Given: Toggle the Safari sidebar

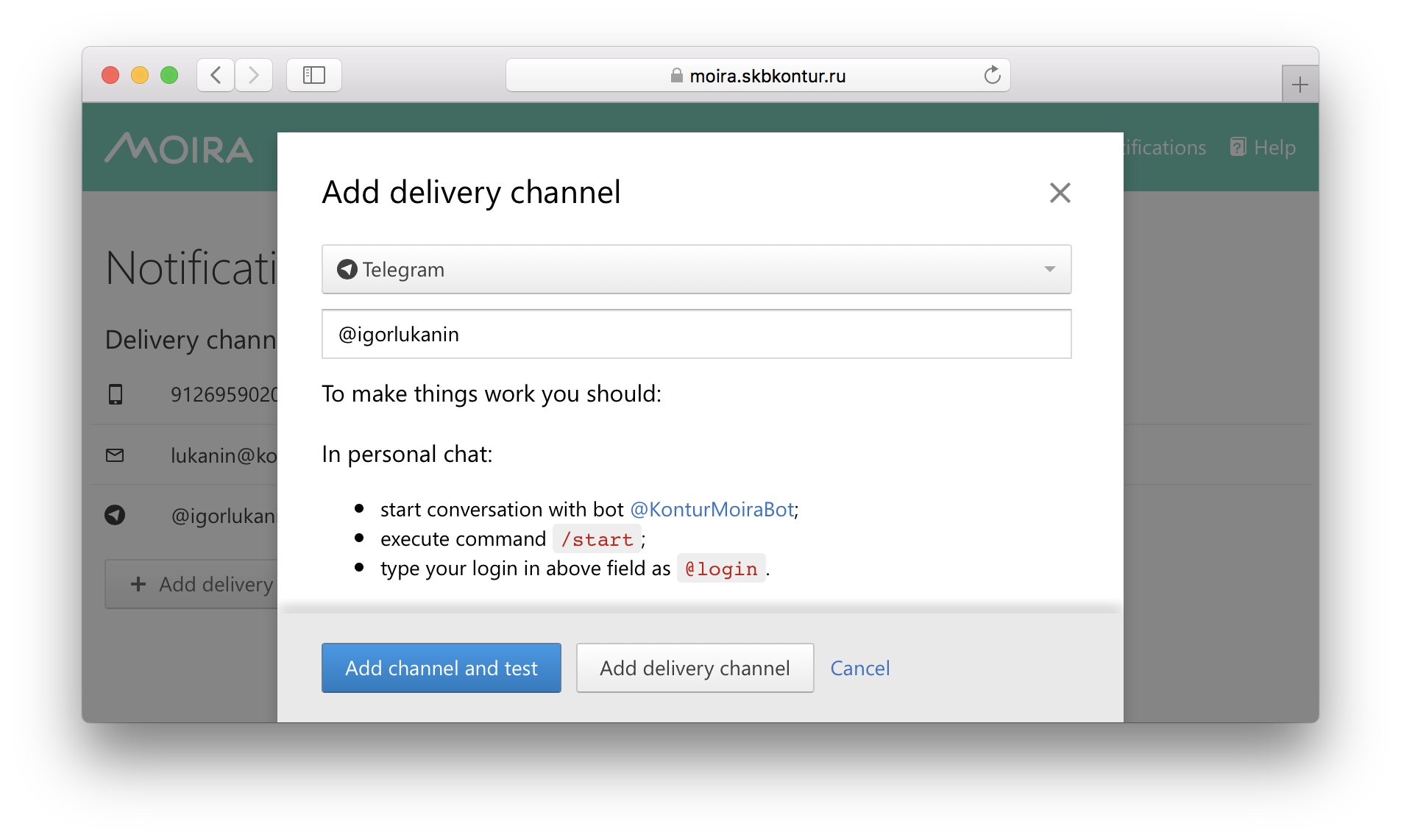Looking at the screenshot, I should click(x=314, y=75).
